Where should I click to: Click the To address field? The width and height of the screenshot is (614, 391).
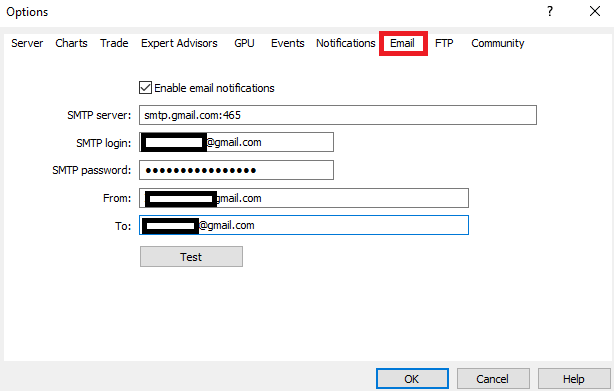[x=304, y=225]
